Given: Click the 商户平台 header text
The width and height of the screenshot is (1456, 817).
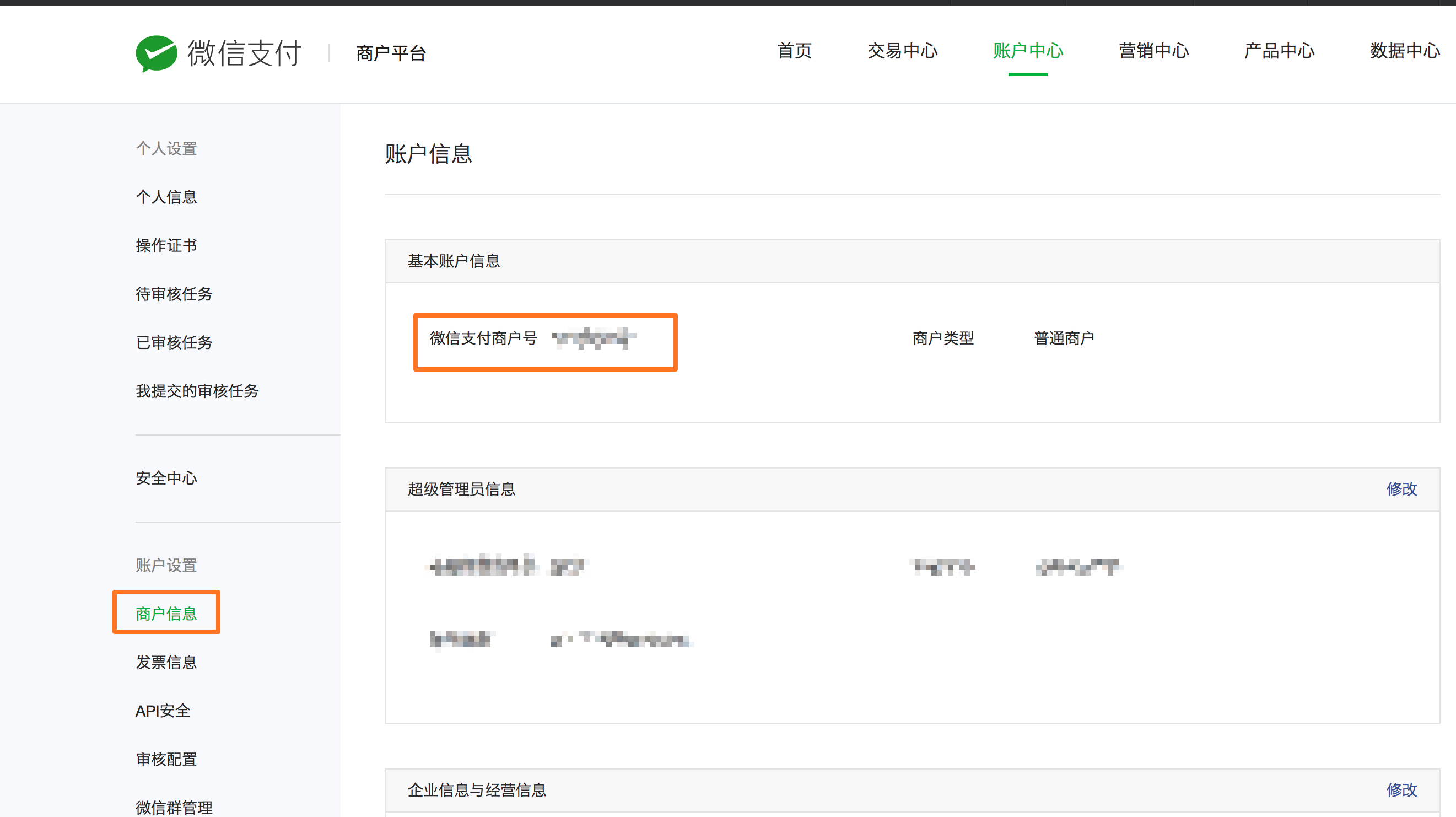Looking at the screenshot, I should (391, 53).
